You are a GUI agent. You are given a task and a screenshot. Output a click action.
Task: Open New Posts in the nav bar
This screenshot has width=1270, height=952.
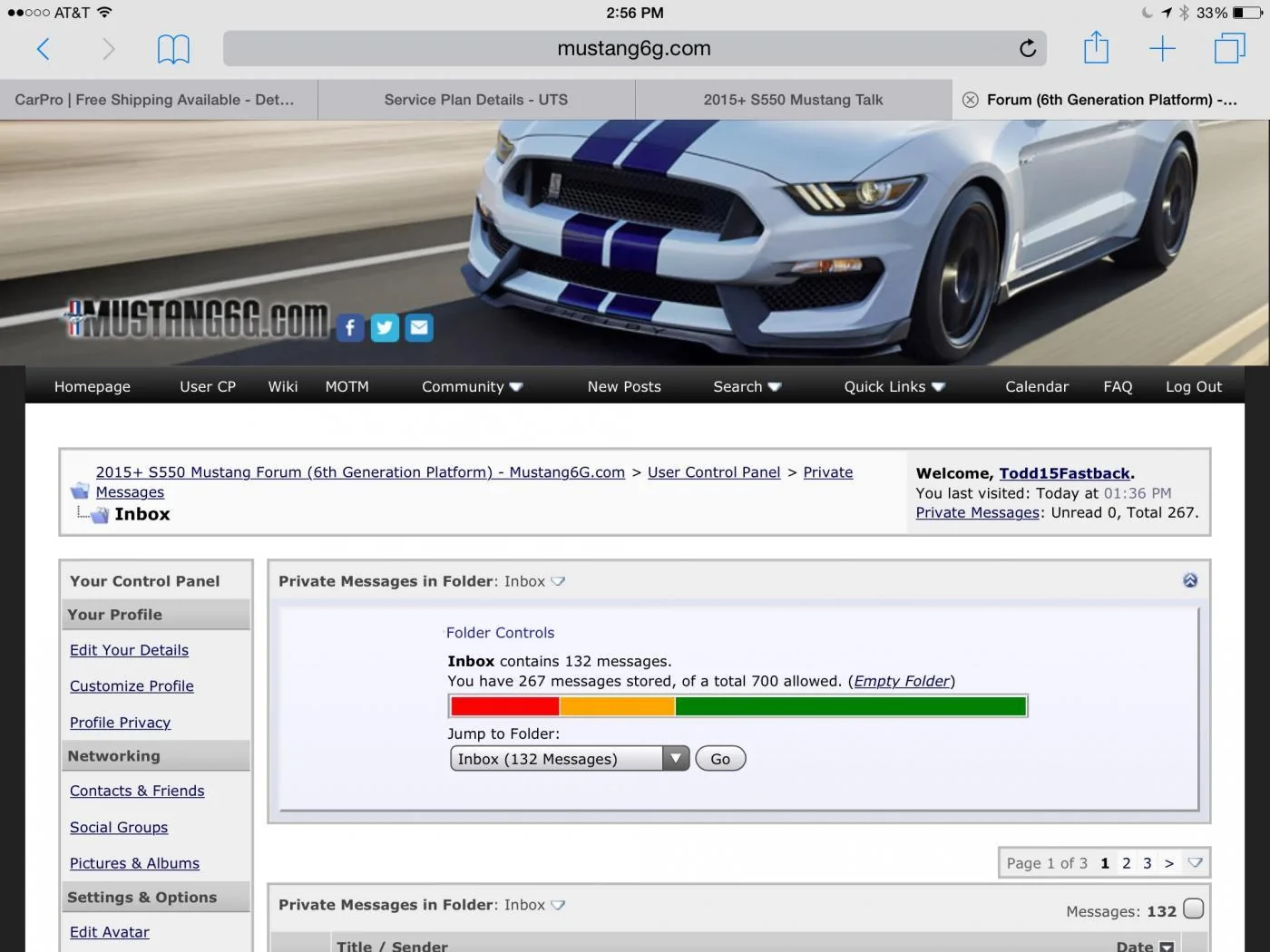tap(624, 386)
